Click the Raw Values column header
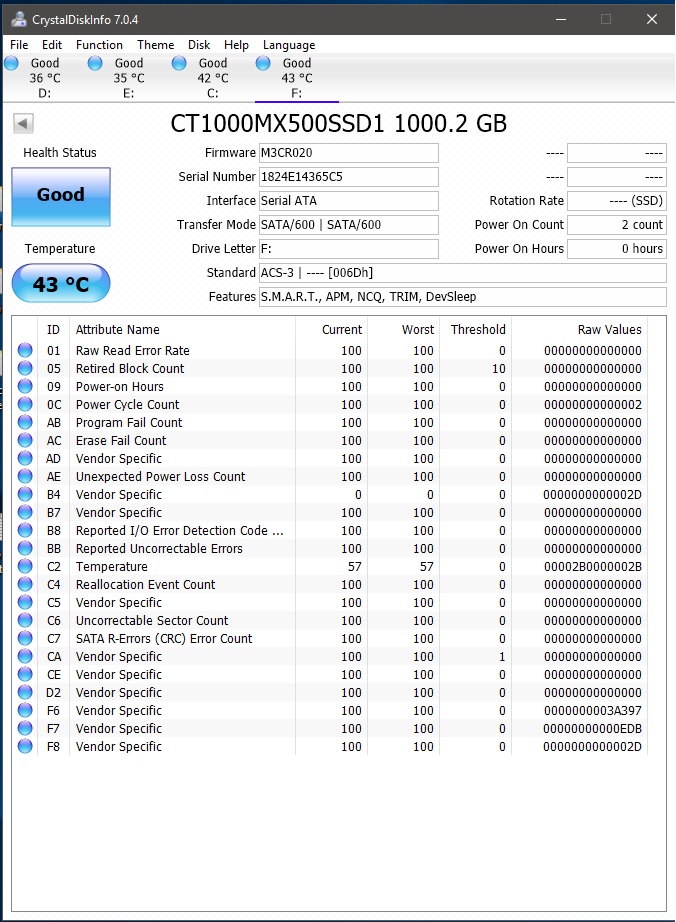676x922 pixels. pos(610,330)
